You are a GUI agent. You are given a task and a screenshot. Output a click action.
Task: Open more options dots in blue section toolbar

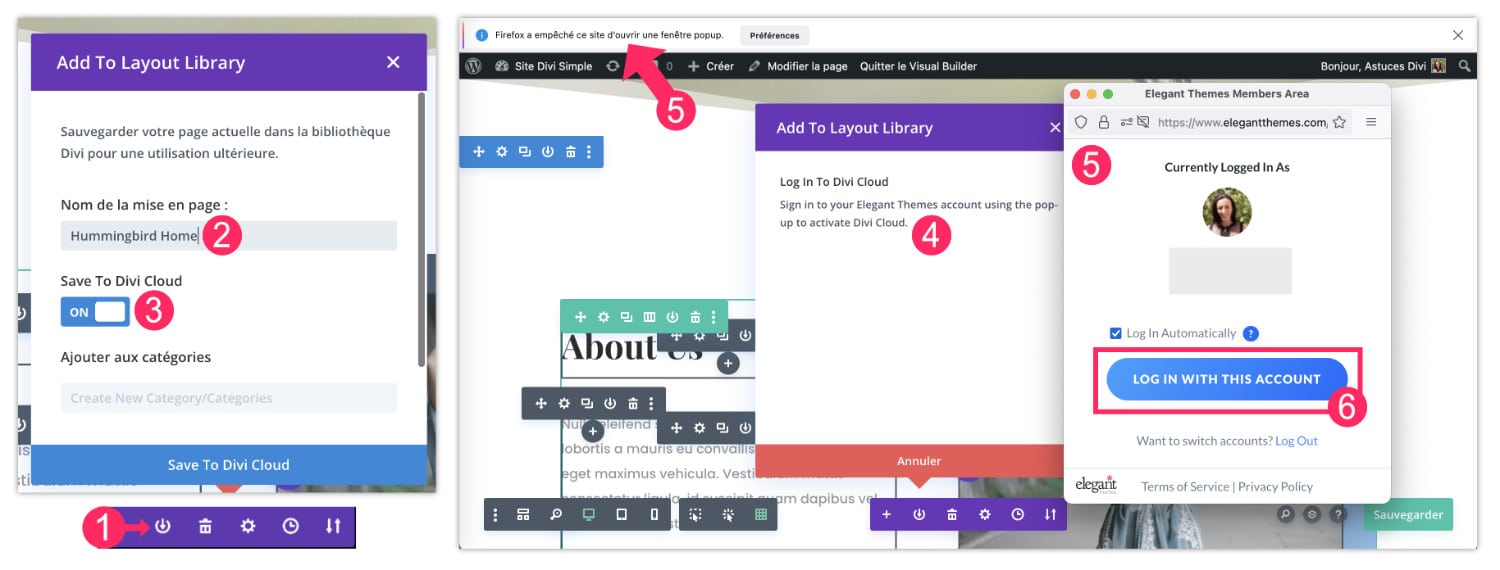click(589, 152)
